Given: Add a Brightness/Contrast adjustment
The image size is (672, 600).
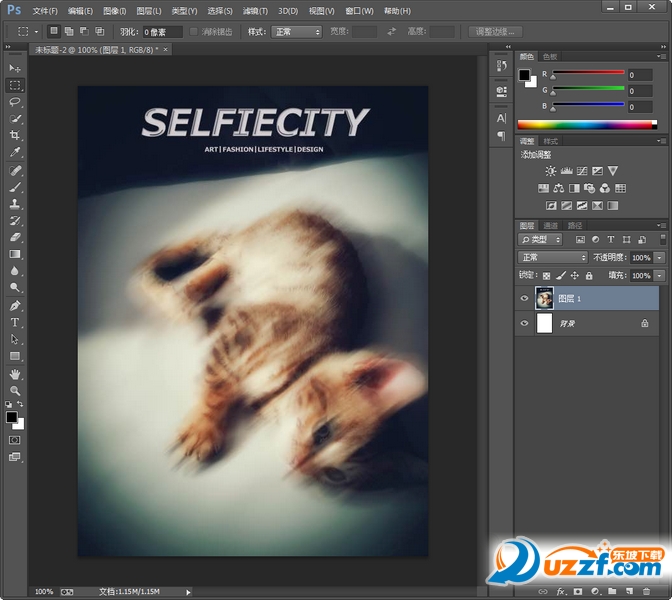Looking at the screenshot, I should click(550, 171).
